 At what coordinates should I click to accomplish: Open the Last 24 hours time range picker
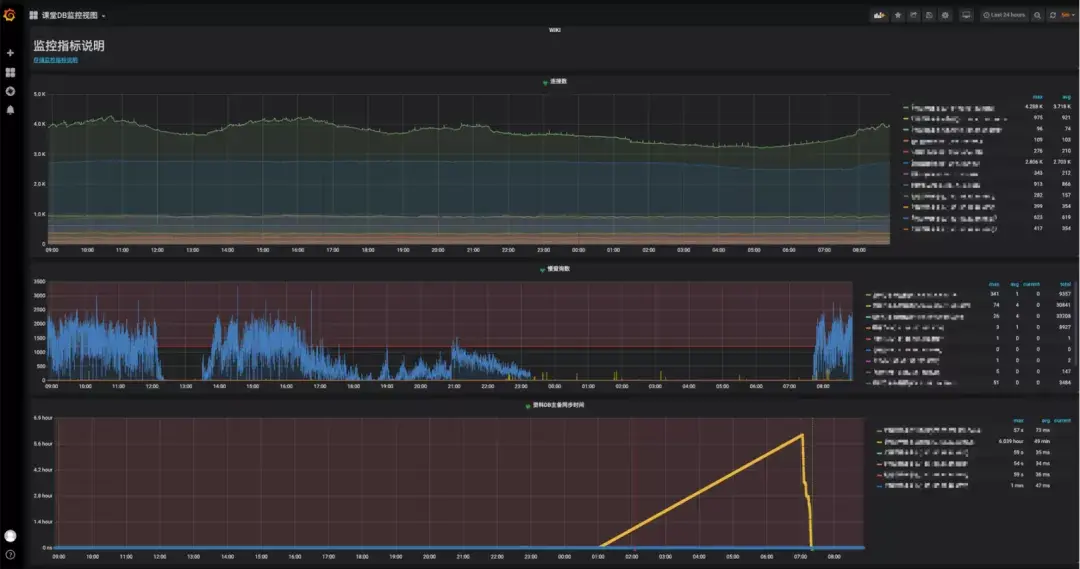click(x=1004, y=15)
